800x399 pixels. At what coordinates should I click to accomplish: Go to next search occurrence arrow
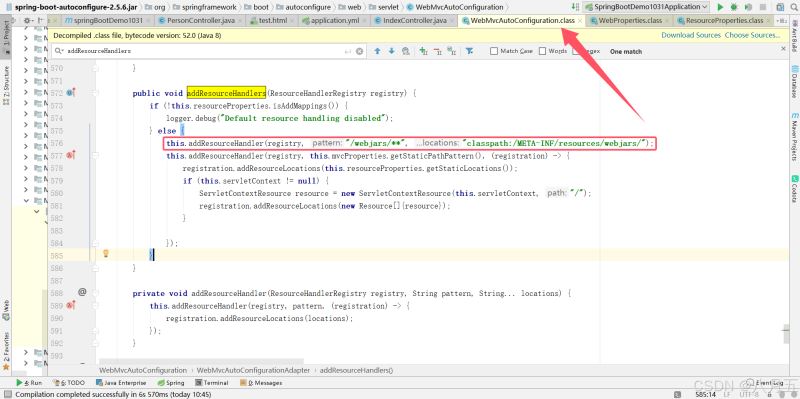pos(391,51)
